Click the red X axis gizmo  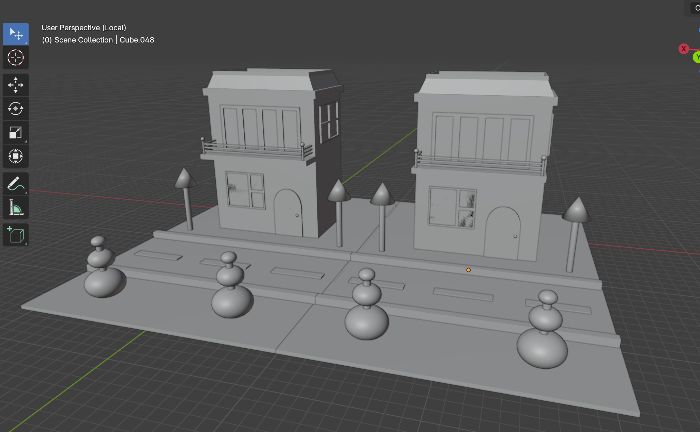pos(683,49)
